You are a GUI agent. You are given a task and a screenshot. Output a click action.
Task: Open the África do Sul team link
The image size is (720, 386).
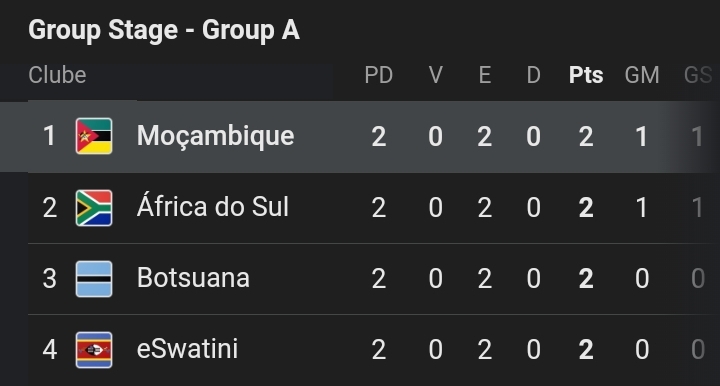point(213,205)
